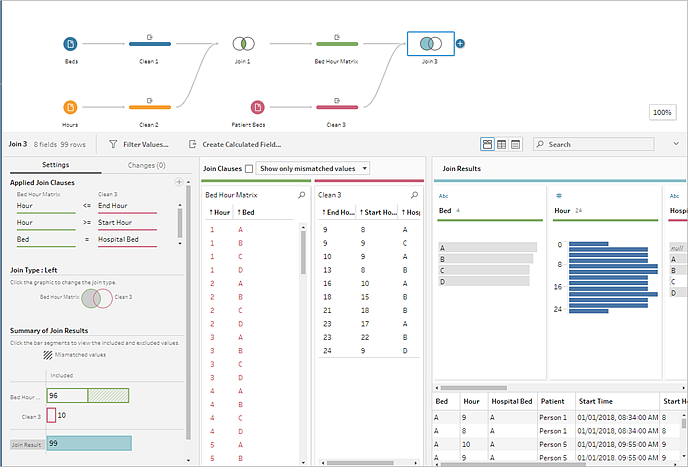The height and width of the screenshot is (467, 688).
Task: Select value A in Bed field
Action: coord(487,248)
